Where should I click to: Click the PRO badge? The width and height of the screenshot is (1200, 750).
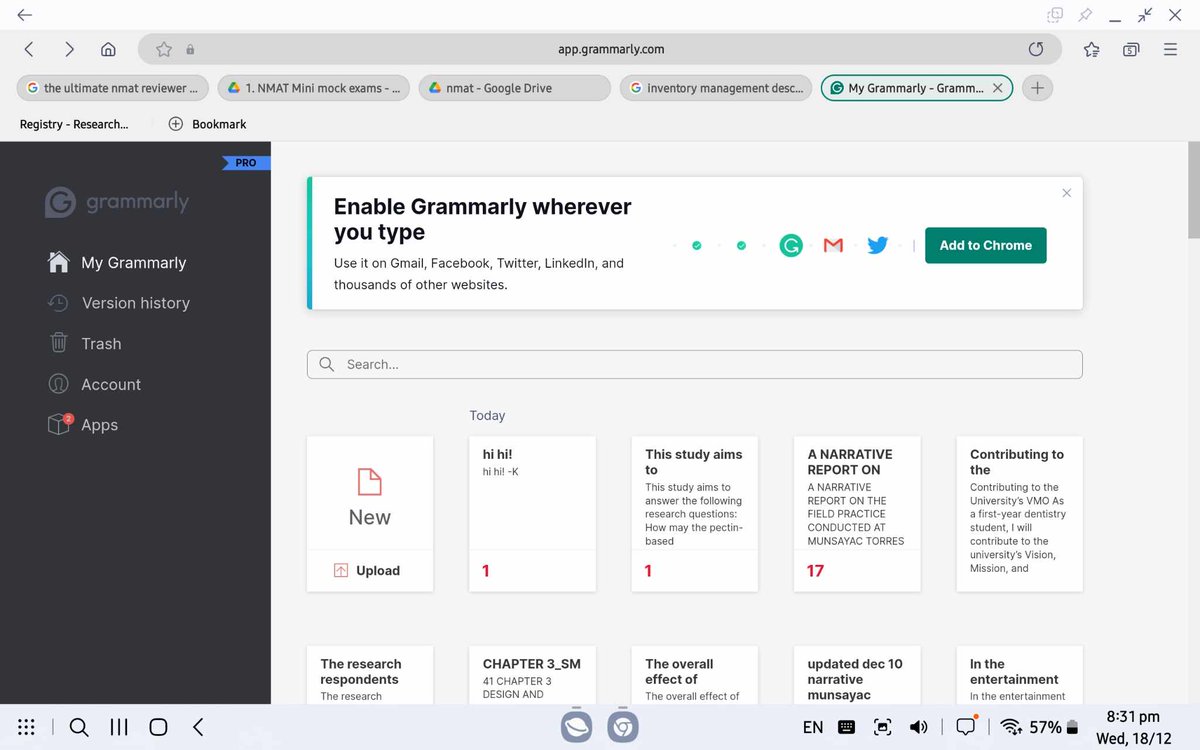click(246, 162)
